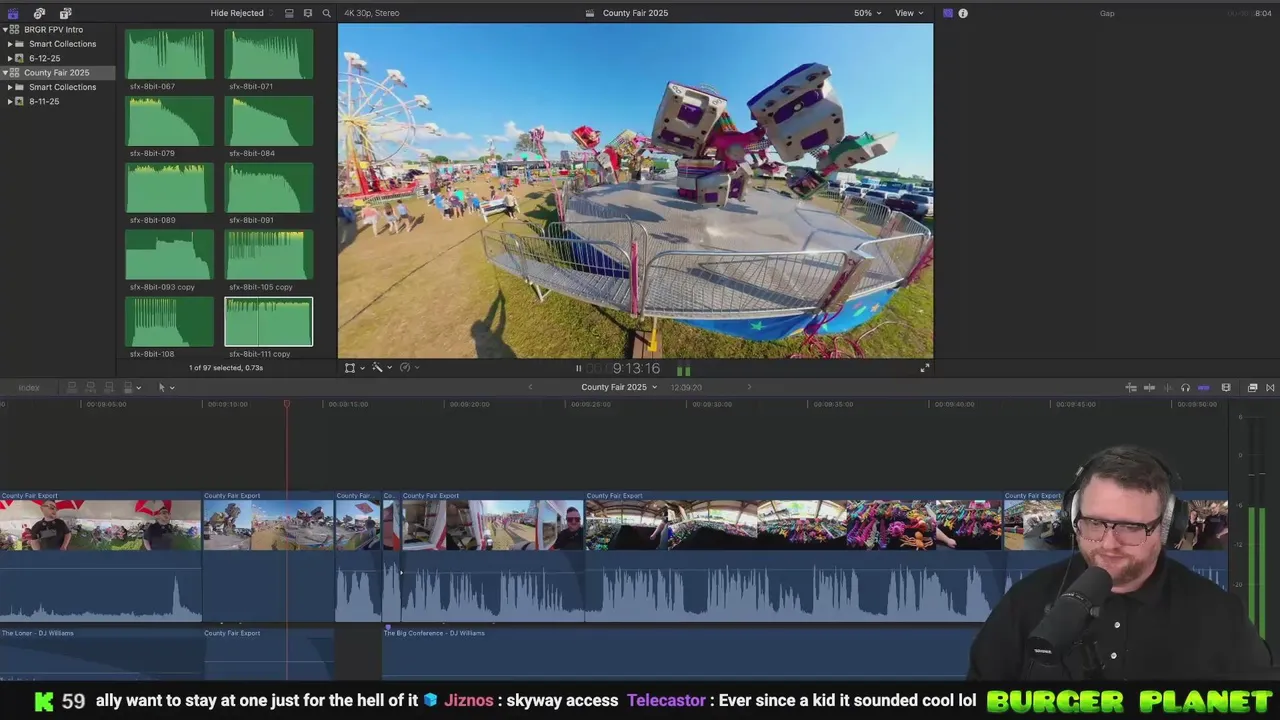Screen dimensions: 1280x720
Task: Toggle solo headphones button
Action: (x=1185, y=388)
